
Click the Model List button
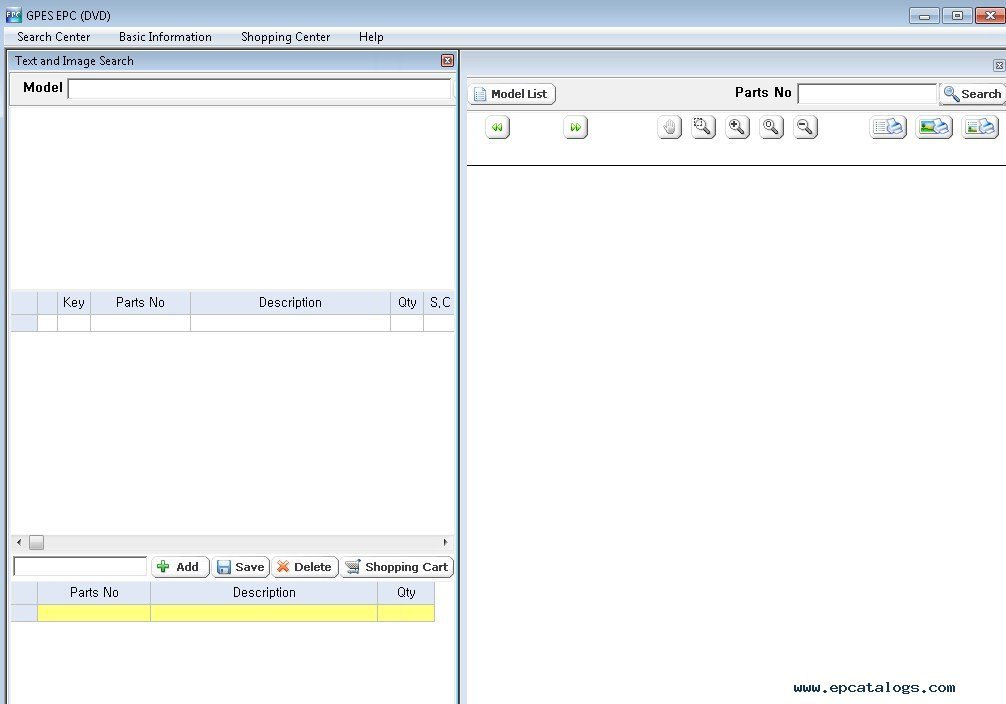(511, 94)
